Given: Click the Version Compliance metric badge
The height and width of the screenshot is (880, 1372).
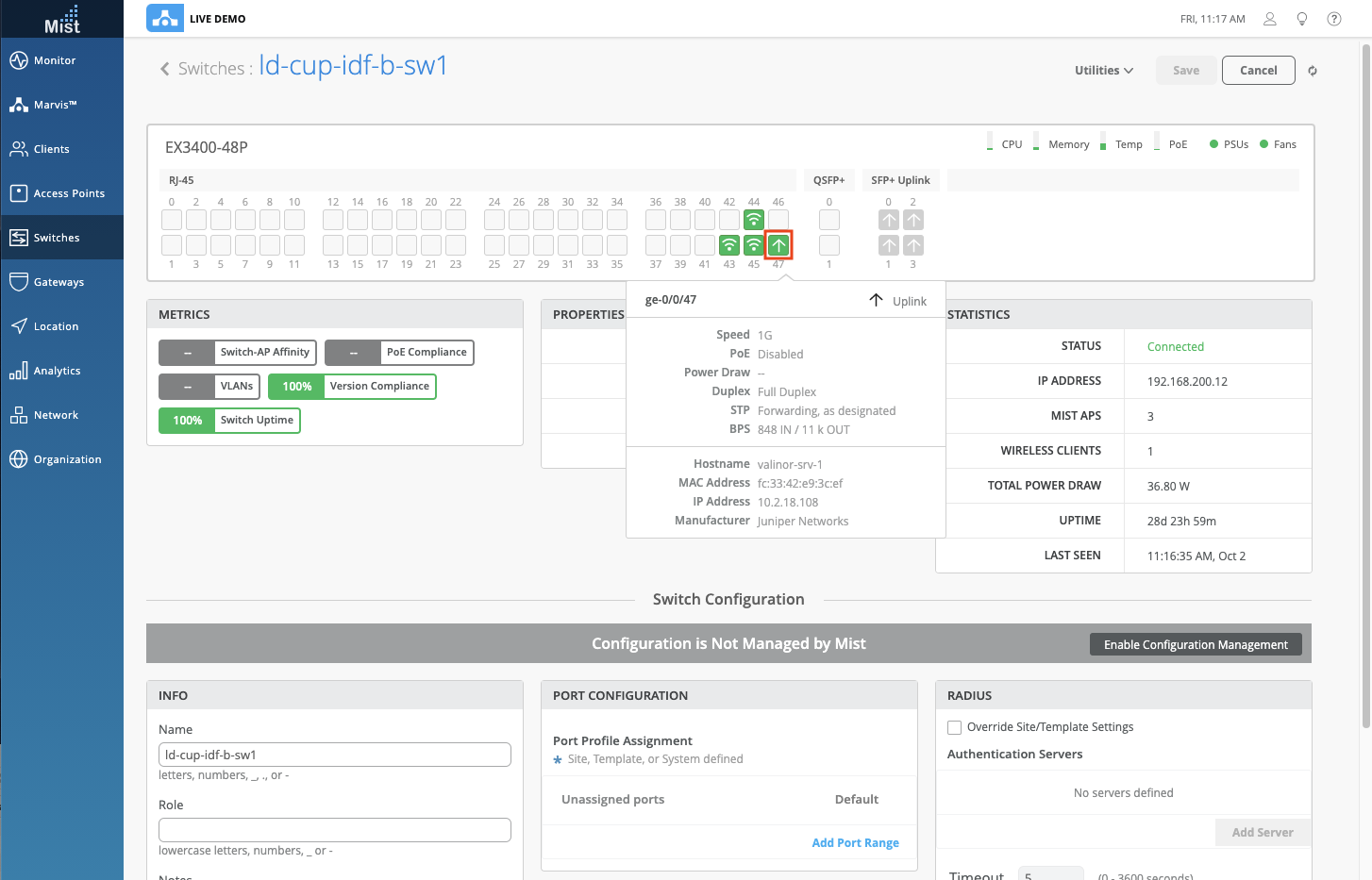Looking at the screenshot, I should pyautogui.click(x=352, y=387).
